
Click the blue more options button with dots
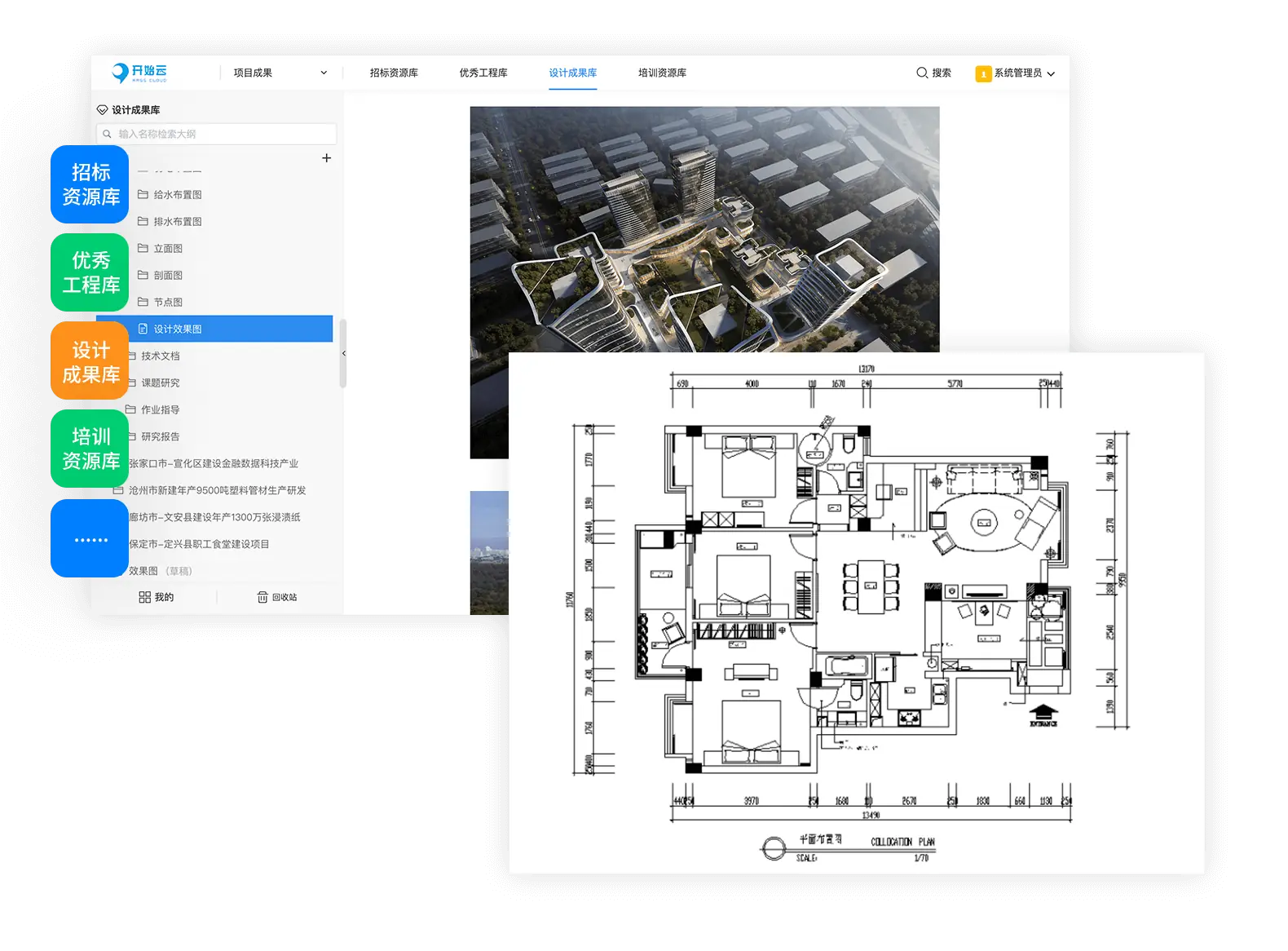click(90, 539)
